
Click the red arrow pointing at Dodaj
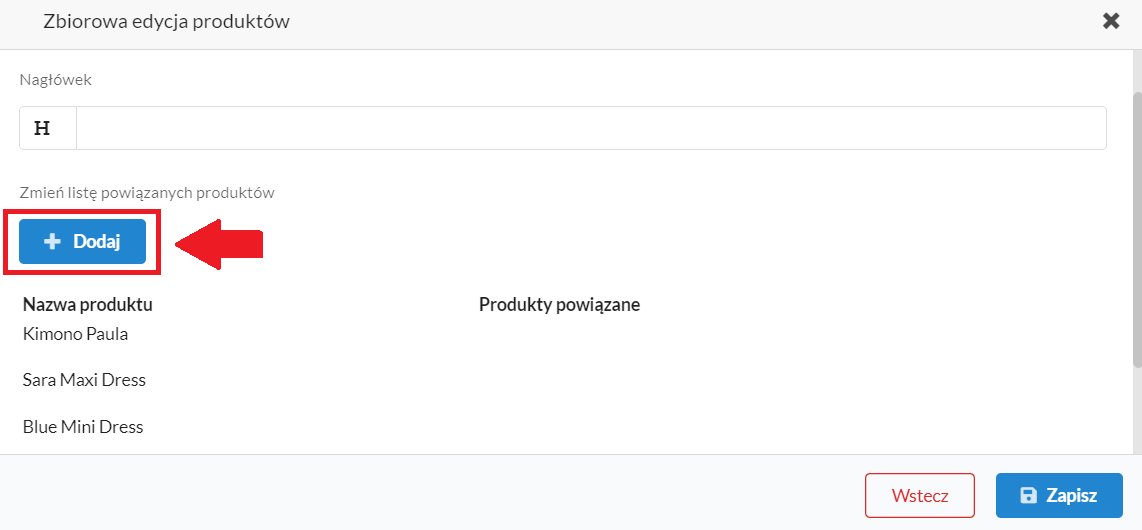pos(219,243)
